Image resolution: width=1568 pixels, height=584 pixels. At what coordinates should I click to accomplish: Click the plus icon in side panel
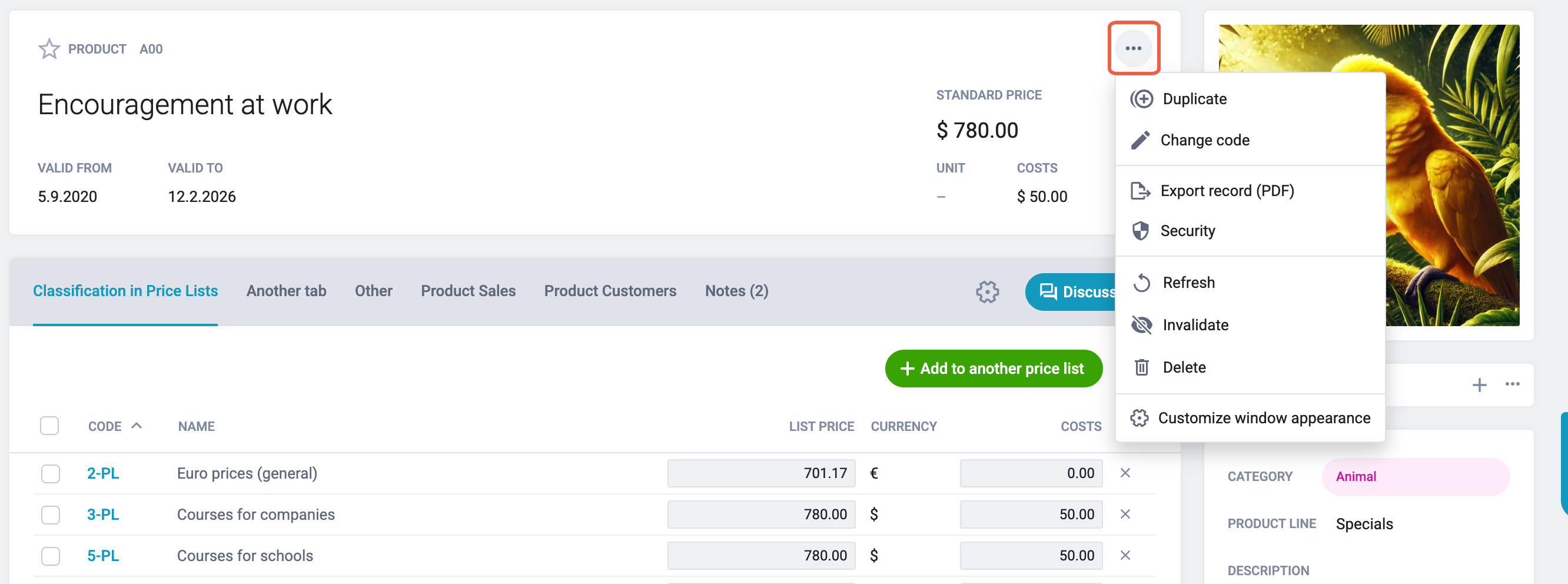point(1479,385)
